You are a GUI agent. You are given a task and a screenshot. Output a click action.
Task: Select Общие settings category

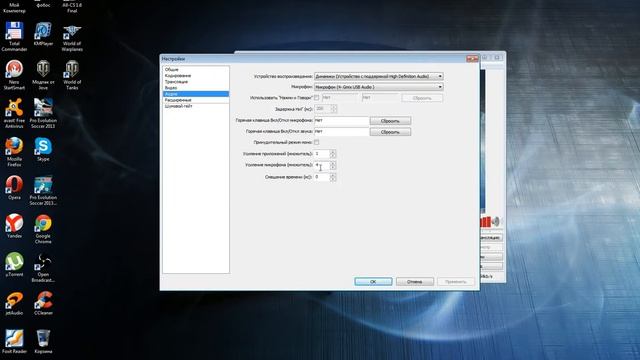click(x=196, y=69)
